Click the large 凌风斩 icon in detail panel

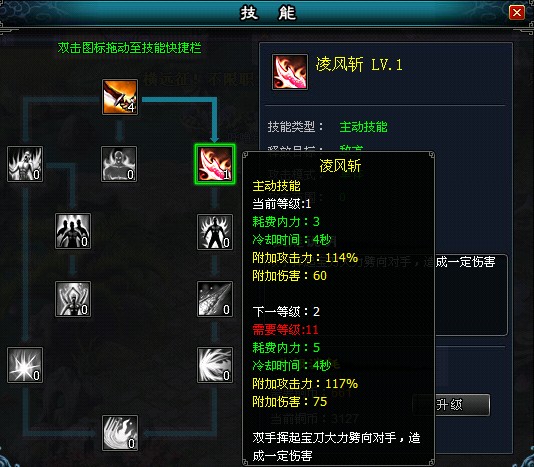pyautogui.click(x=290, y=72)
